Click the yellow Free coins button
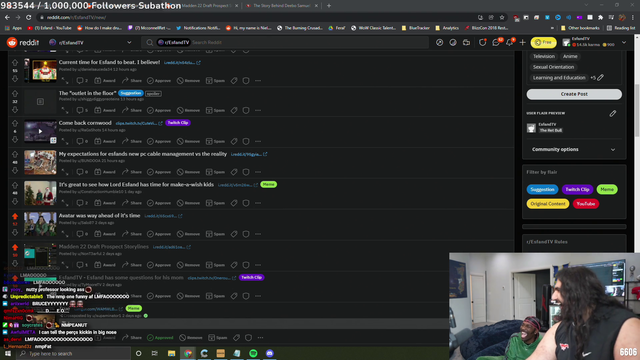Viewport: 640px width, 360px height. click(x=543, y=42)
